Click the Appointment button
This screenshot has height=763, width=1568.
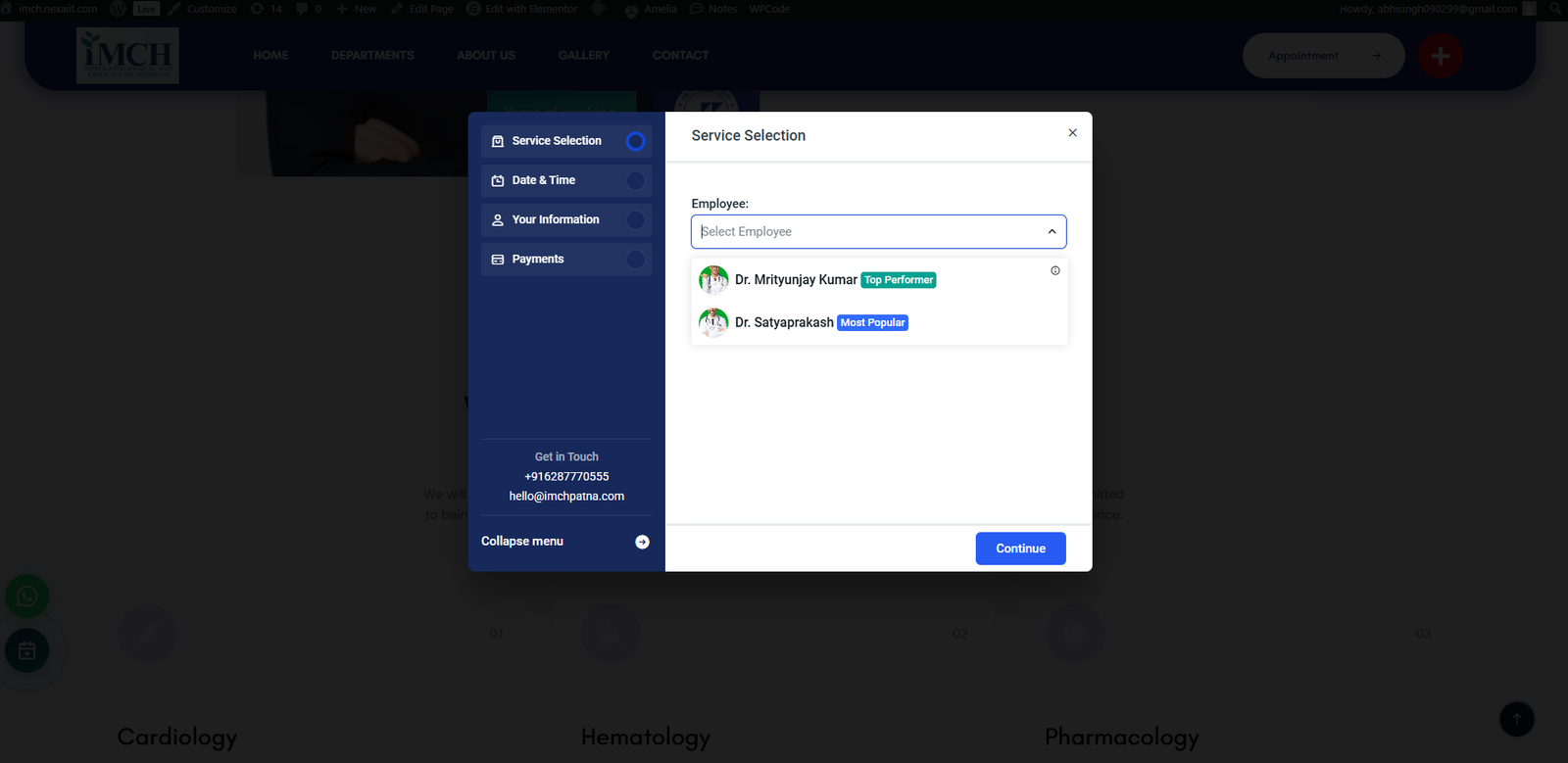[x=1324, y=56]
